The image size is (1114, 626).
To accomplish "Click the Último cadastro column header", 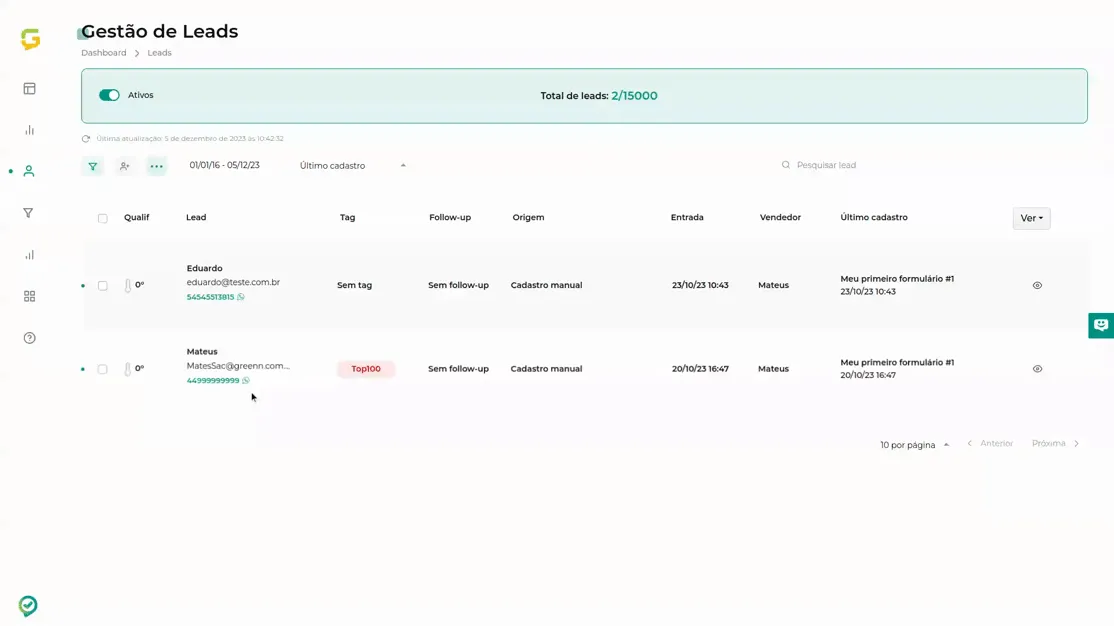I will [x=874, y=217].
